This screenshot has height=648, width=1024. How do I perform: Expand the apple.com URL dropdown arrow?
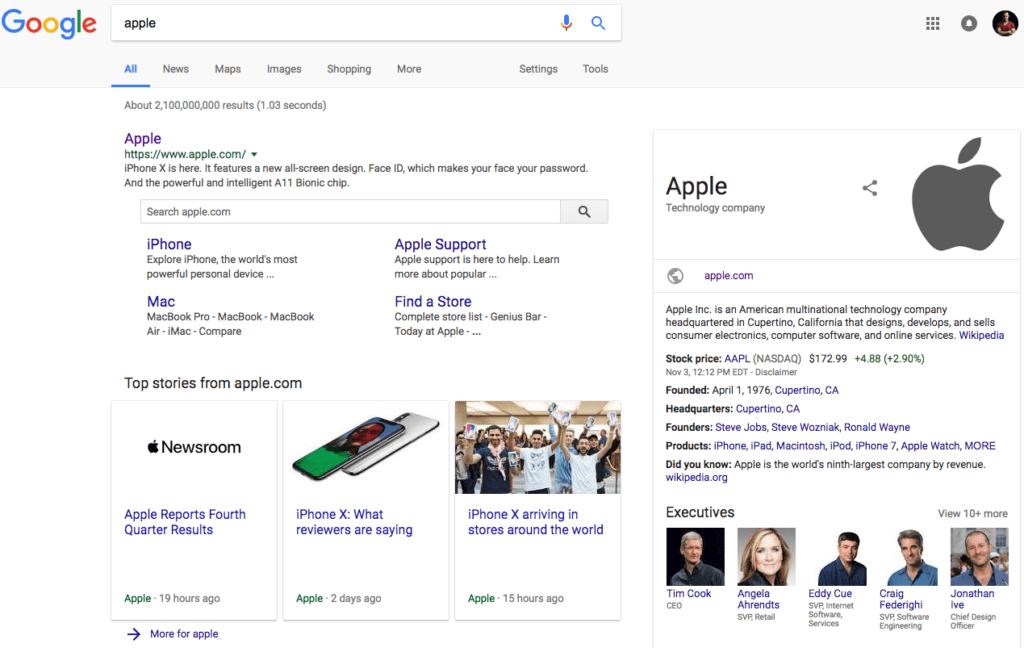254,155
